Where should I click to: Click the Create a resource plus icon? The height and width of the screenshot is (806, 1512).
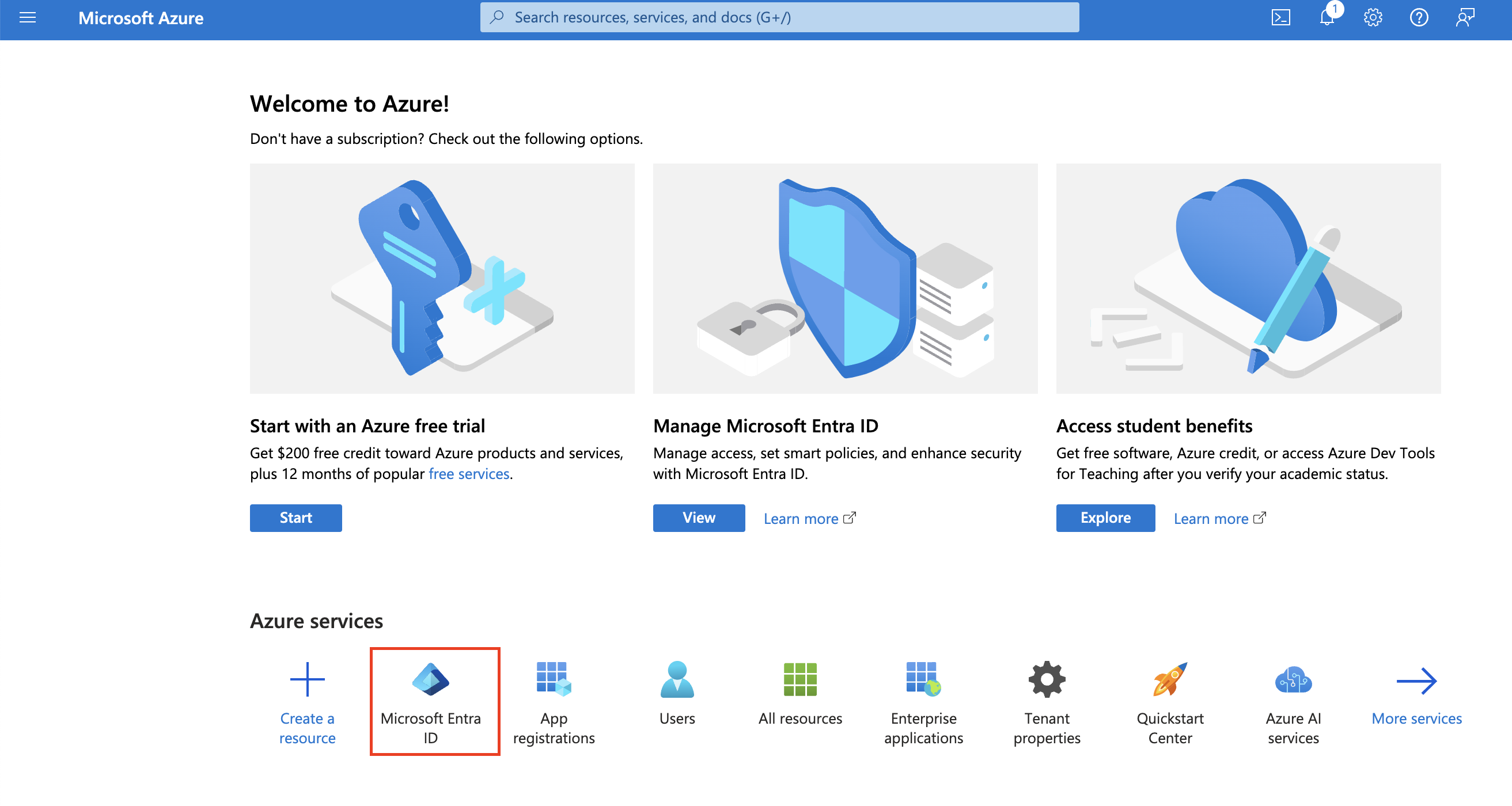click(308, 679)
